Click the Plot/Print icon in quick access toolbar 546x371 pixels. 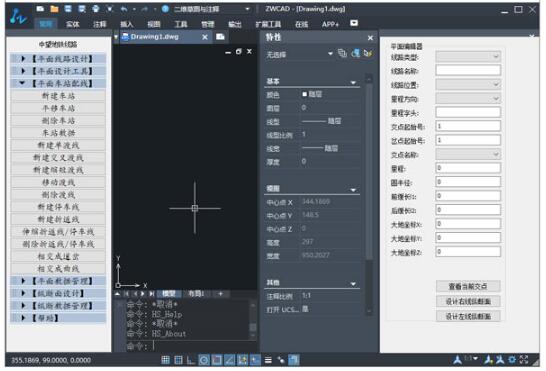(x=96, y=9)
